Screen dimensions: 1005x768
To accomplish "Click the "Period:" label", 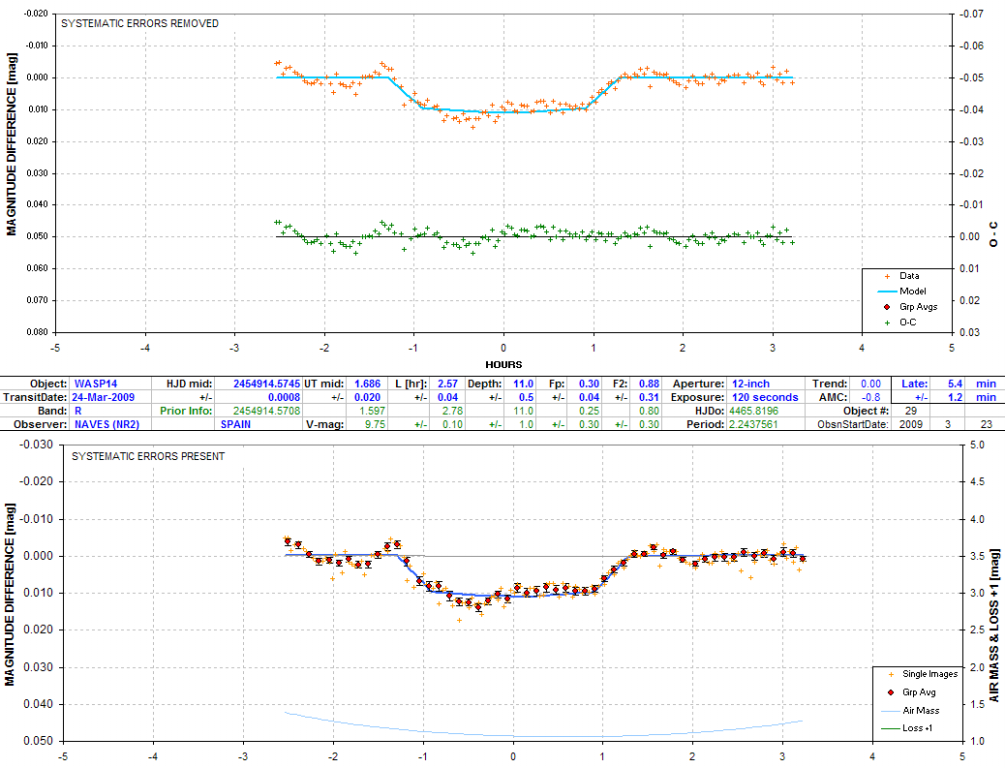I will point(706,424).
